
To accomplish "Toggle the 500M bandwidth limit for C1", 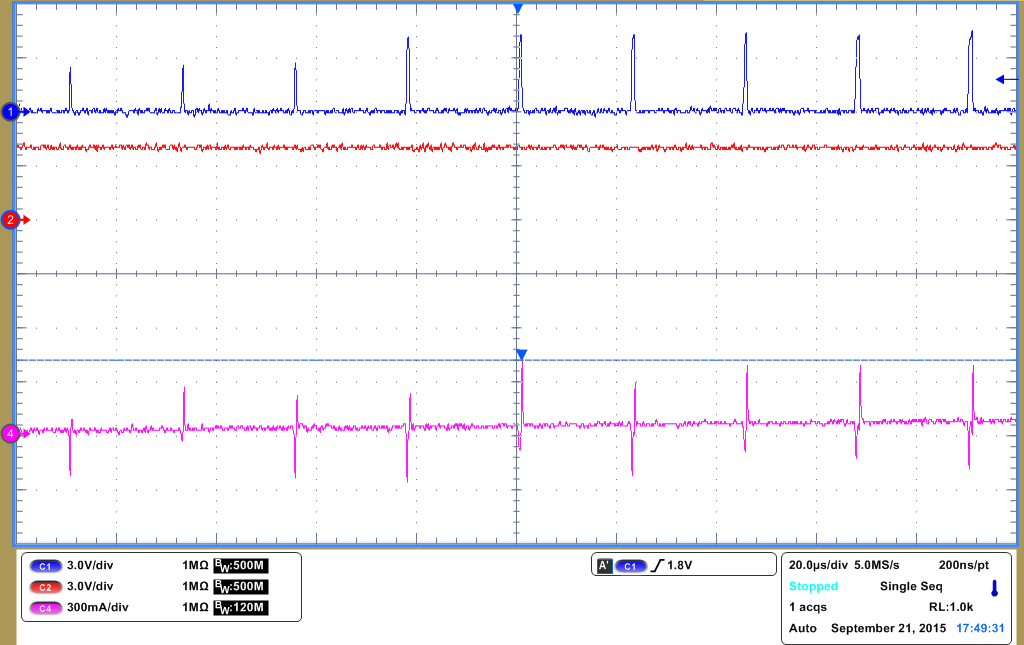I will [243, 566].
